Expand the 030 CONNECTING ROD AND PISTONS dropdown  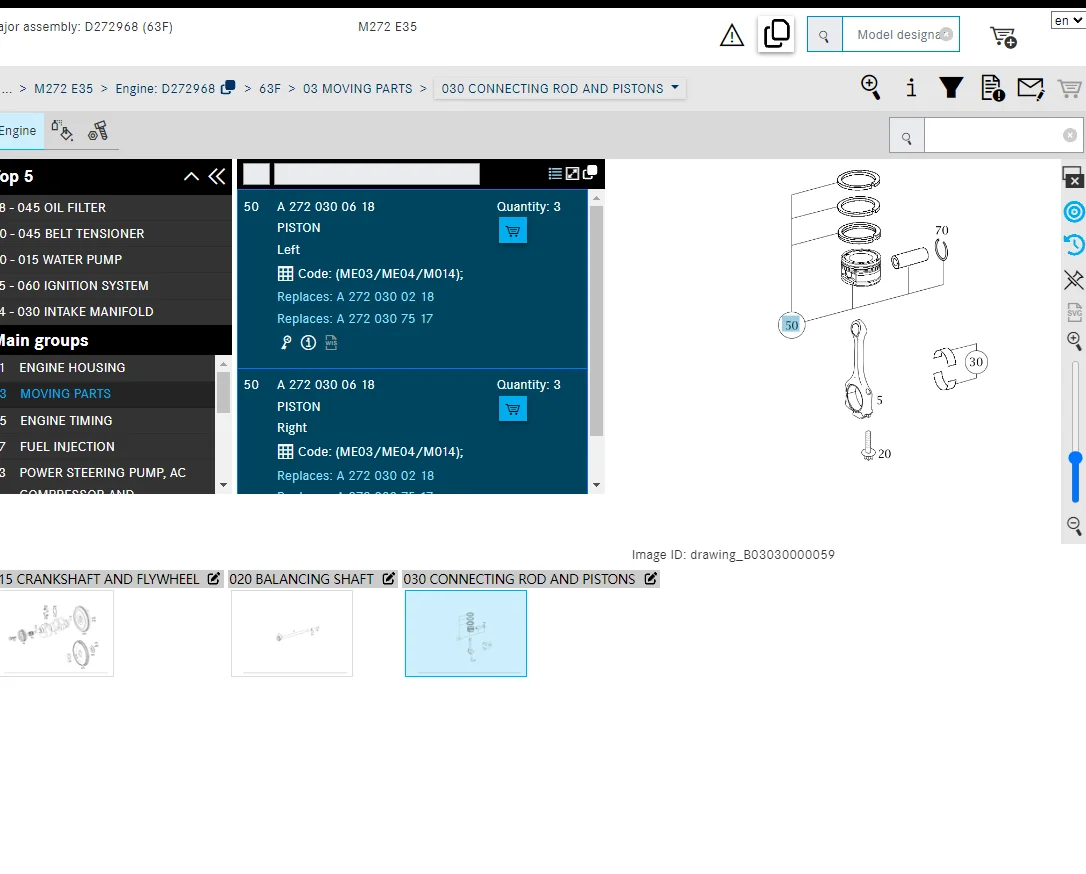[560, 89]
